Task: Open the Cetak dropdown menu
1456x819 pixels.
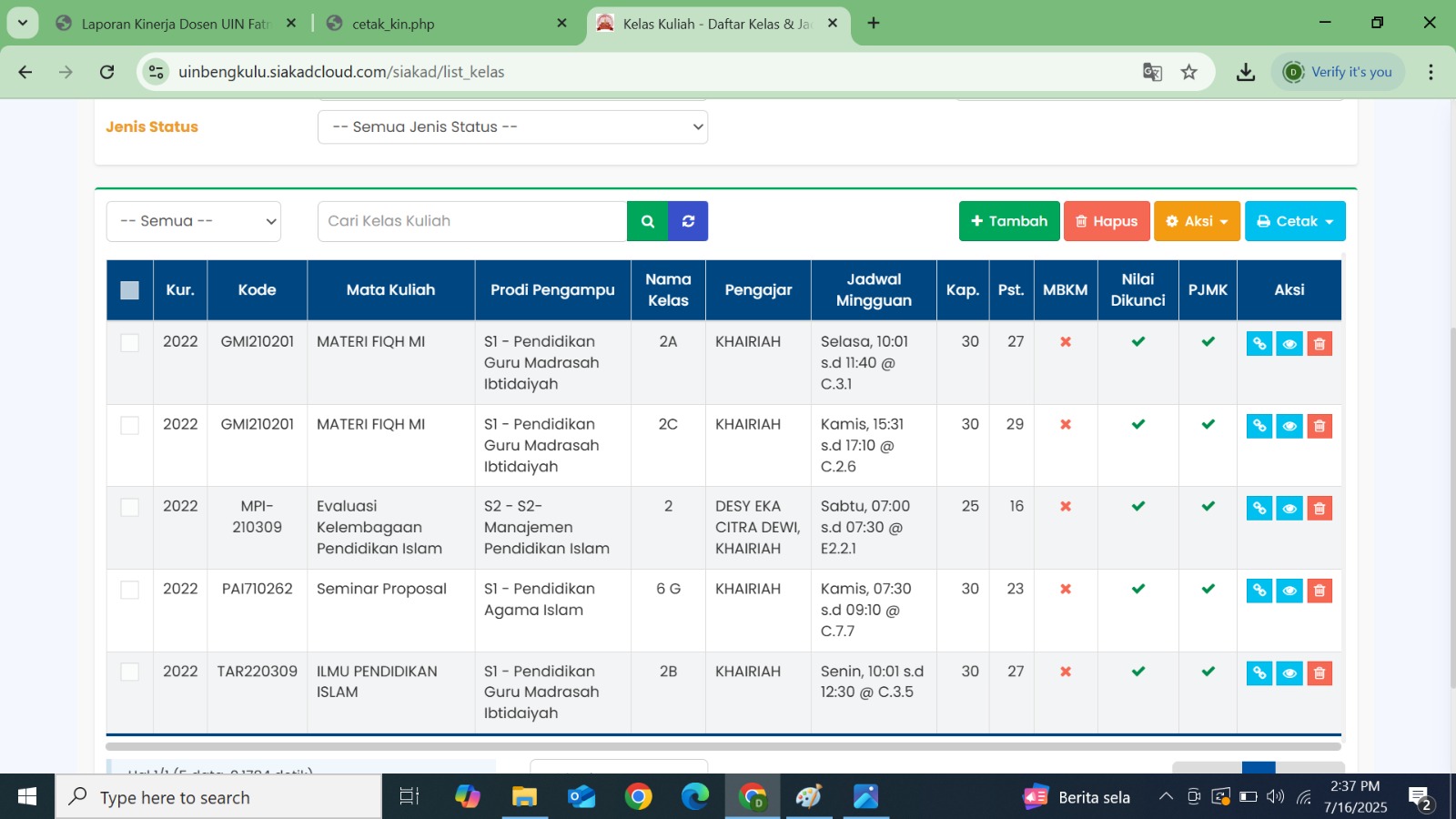Action: (x=1294, y=221)
